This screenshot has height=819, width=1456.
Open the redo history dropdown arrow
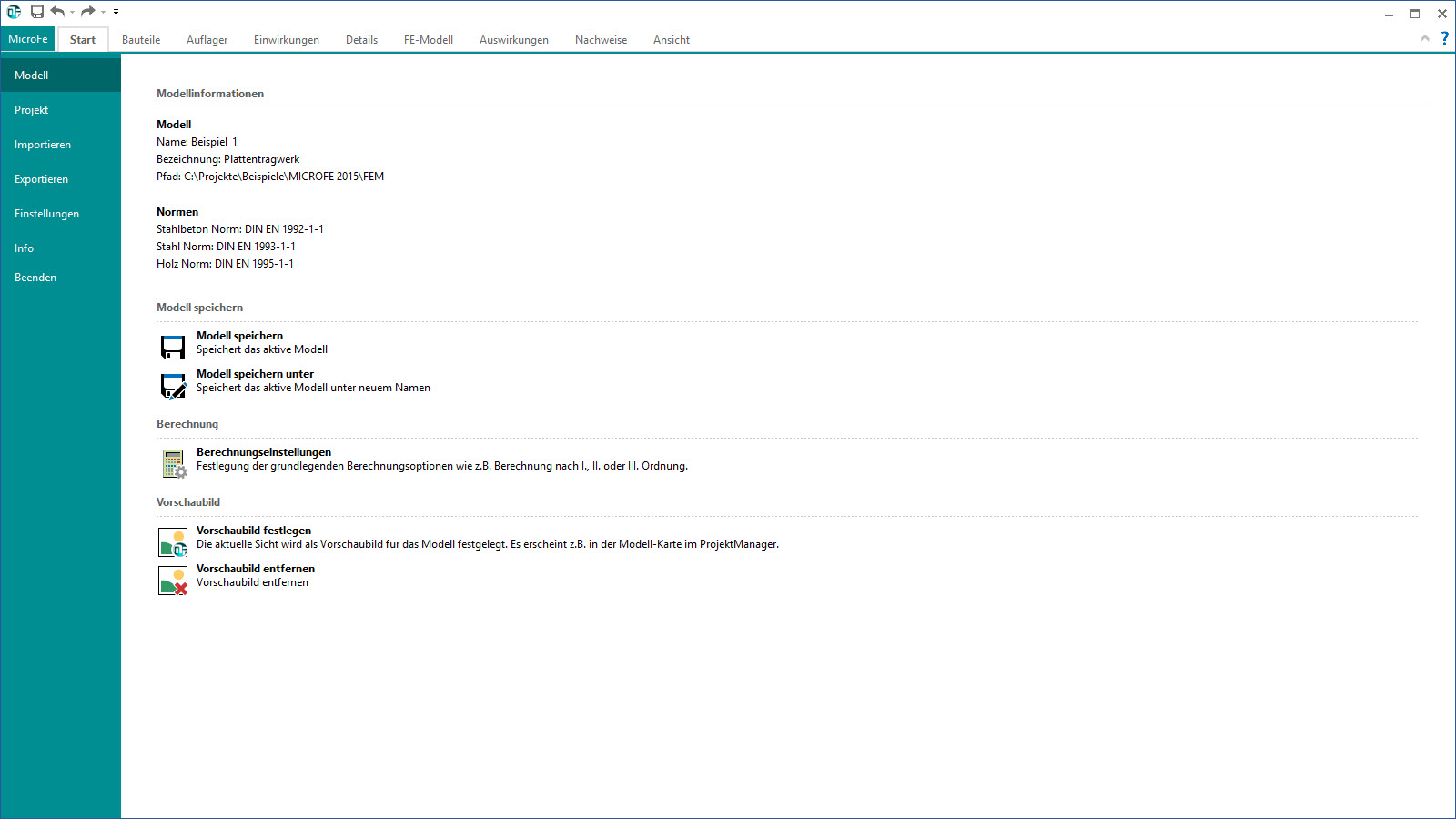(103, 13)
